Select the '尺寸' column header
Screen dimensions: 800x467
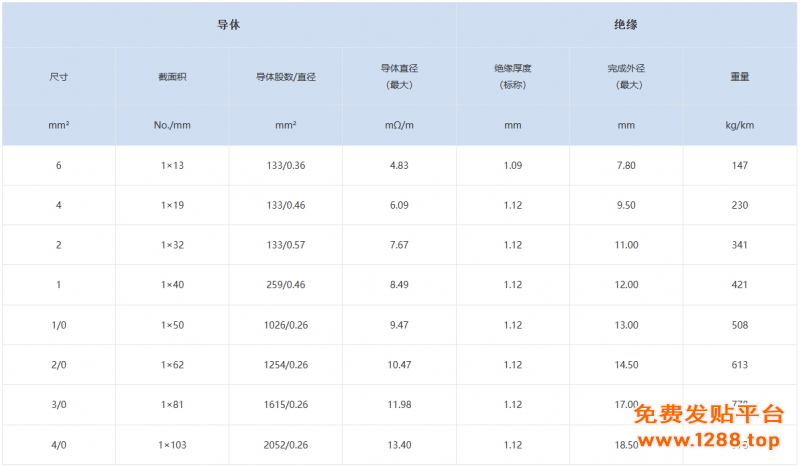click(59, 77)
